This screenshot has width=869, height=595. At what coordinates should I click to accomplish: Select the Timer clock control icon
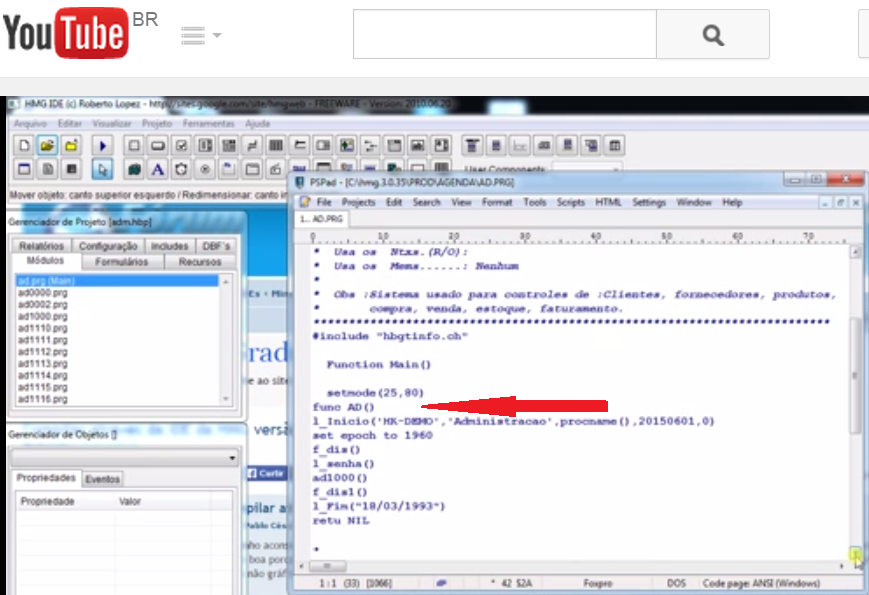coord(181,169)
